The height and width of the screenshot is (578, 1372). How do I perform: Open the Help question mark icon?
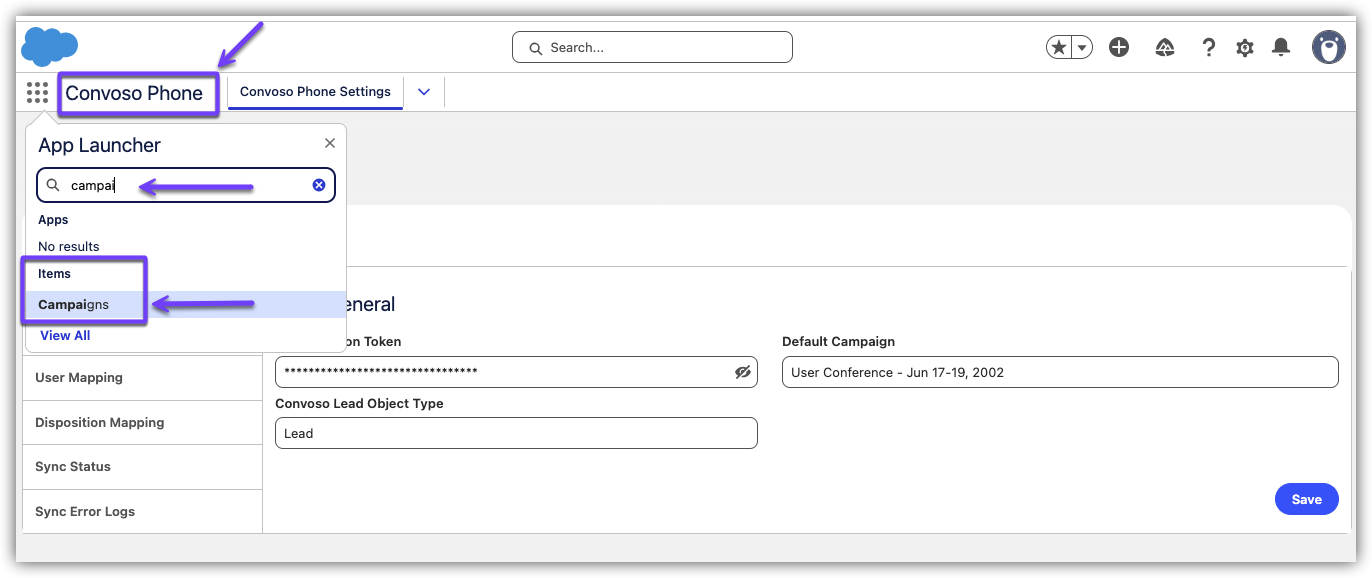[1209, 47]
